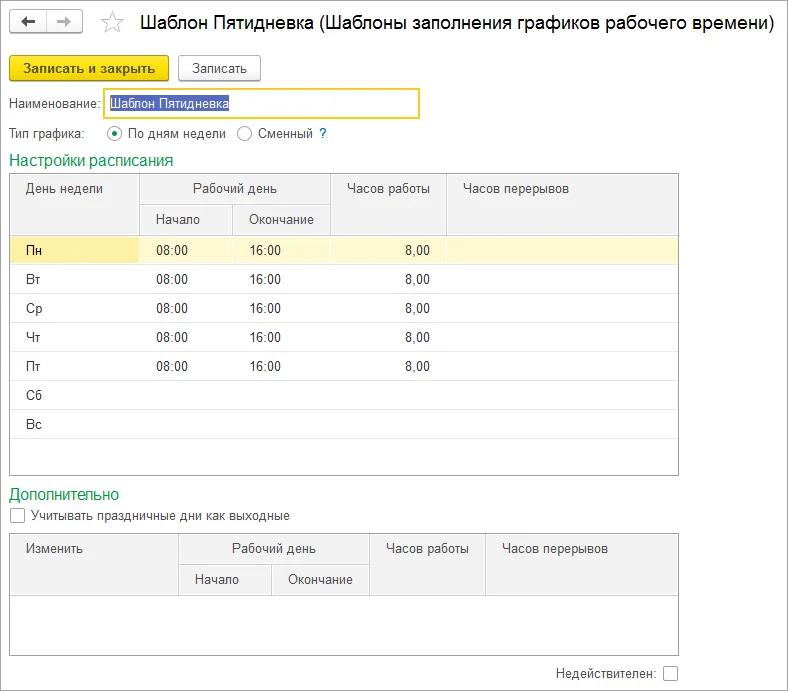
Task: Open help via the blue question mark
Action: tap(323, 133)
